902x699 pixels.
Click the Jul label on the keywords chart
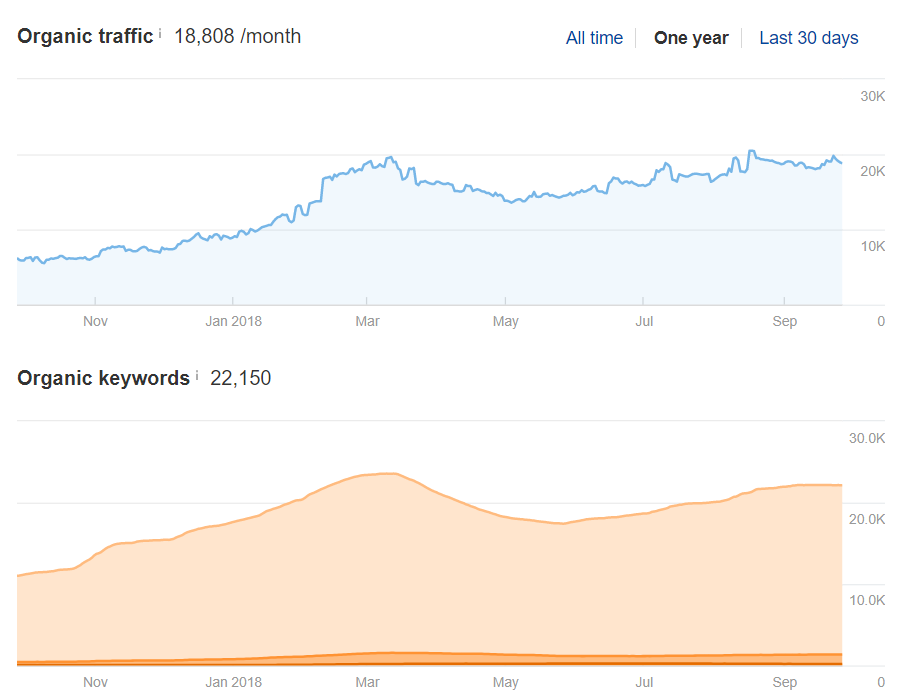pyautogui.click(x=644, y=682)
